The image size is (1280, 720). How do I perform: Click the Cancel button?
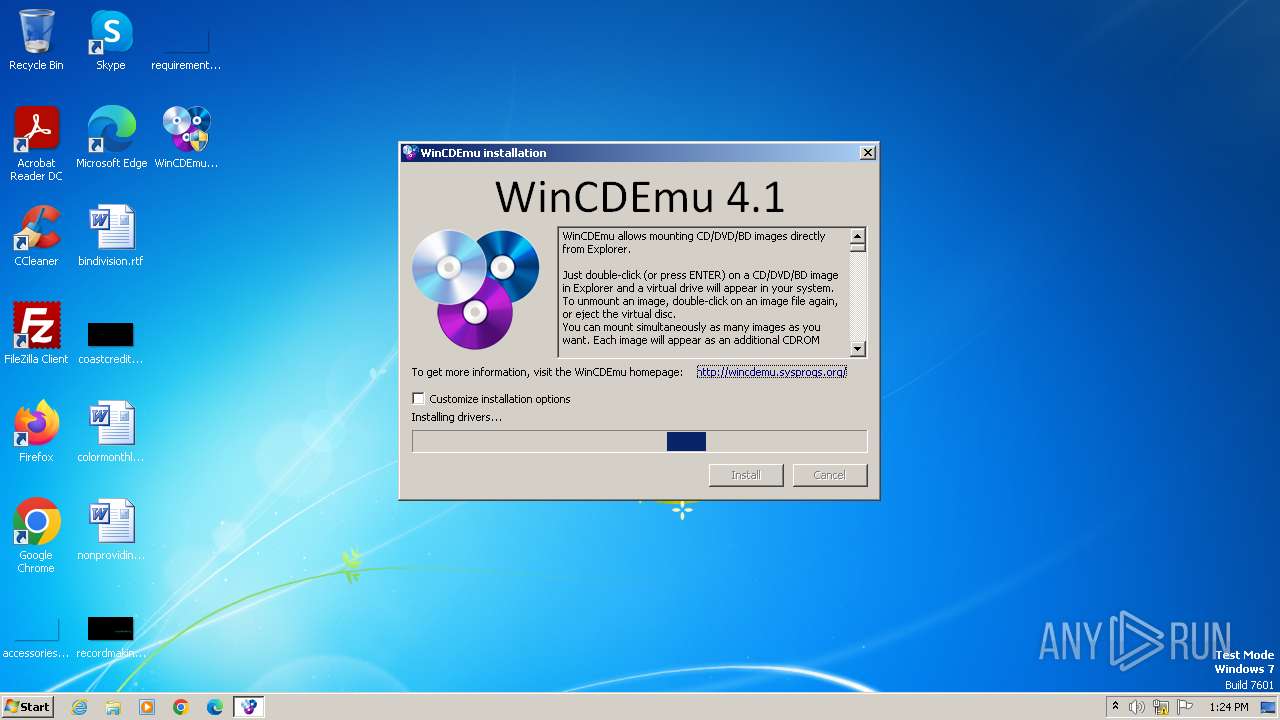coord(829,475)
